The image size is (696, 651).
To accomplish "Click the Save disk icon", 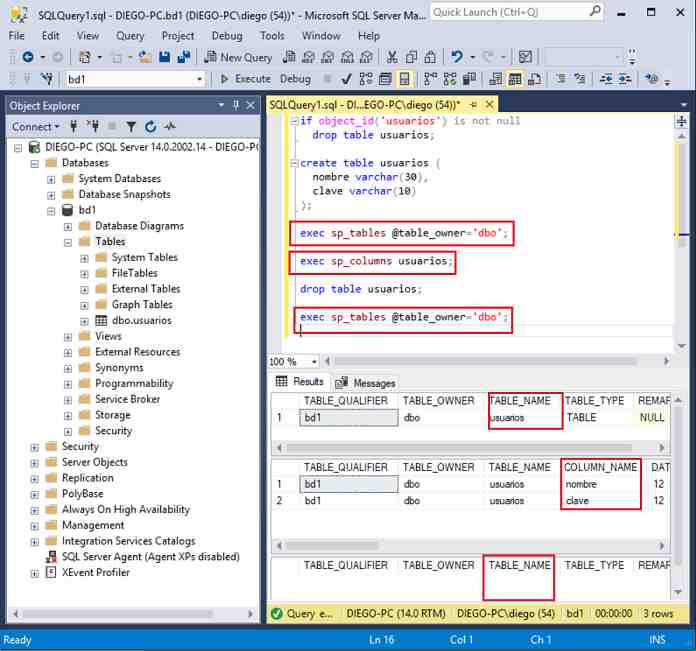I will [164, 57].
